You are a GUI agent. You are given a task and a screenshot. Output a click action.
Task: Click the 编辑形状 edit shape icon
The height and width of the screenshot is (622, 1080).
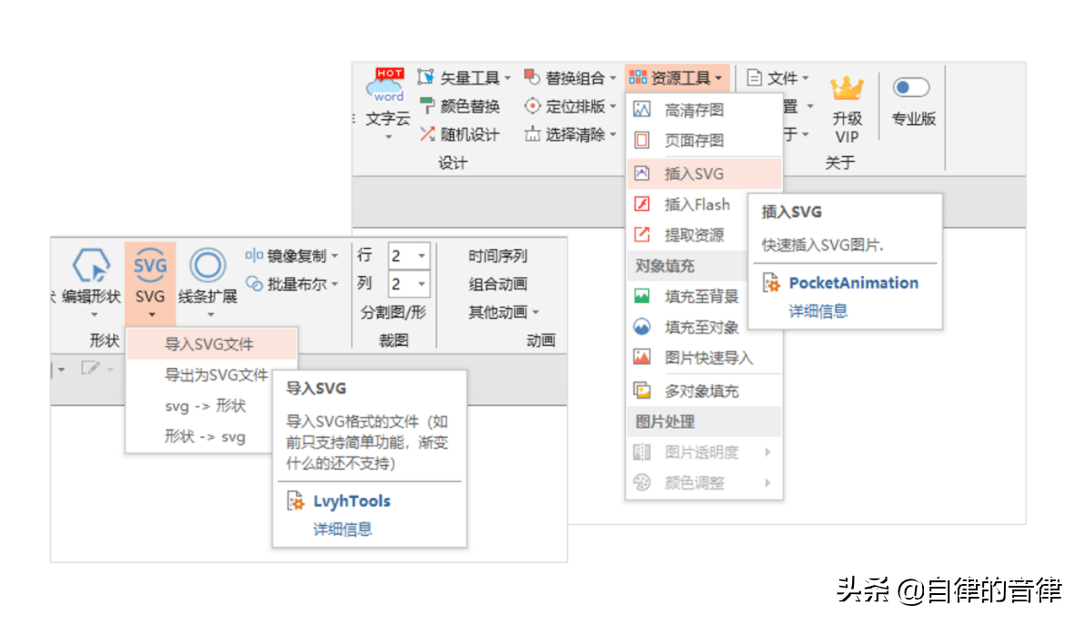click(x=91, y=265)
